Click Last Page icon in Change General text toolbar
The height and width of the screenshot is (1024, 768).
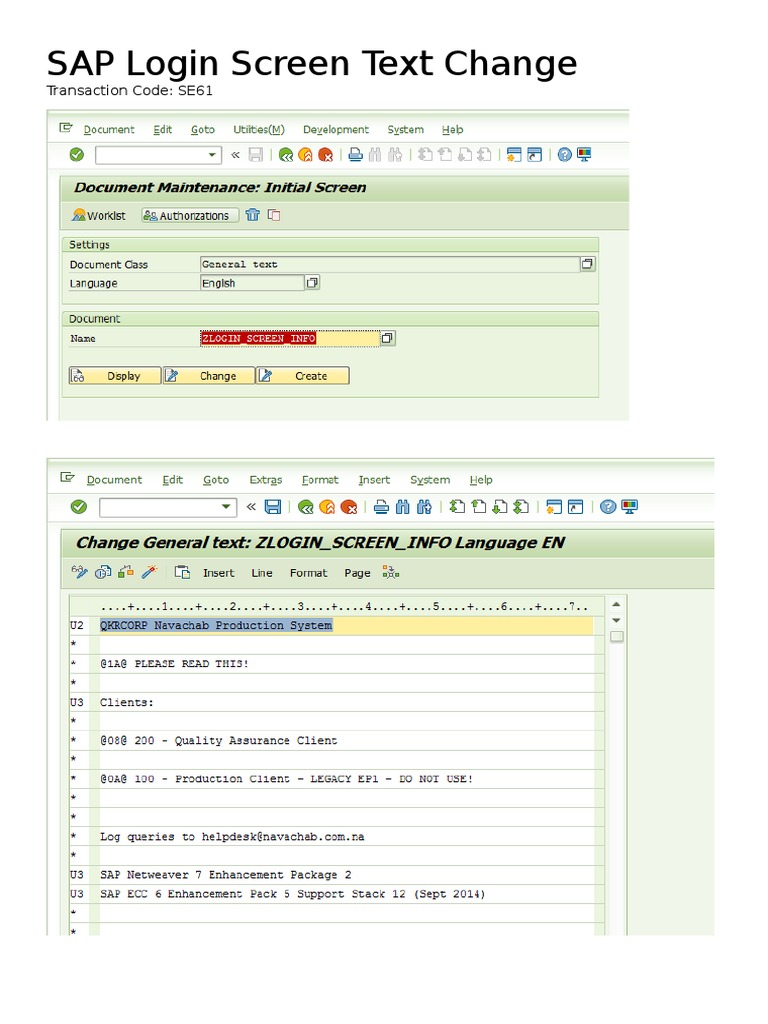coord(520,507)
